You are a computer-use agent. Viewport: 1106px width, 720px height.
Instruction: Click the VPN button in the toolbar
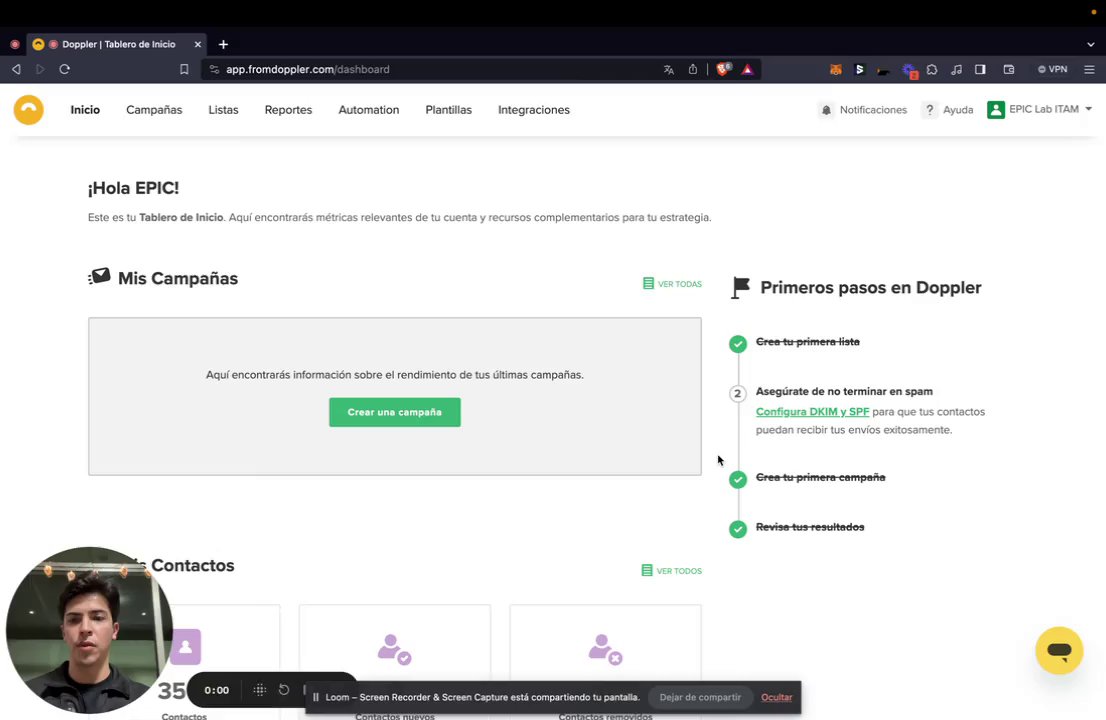coord(1052,69)
